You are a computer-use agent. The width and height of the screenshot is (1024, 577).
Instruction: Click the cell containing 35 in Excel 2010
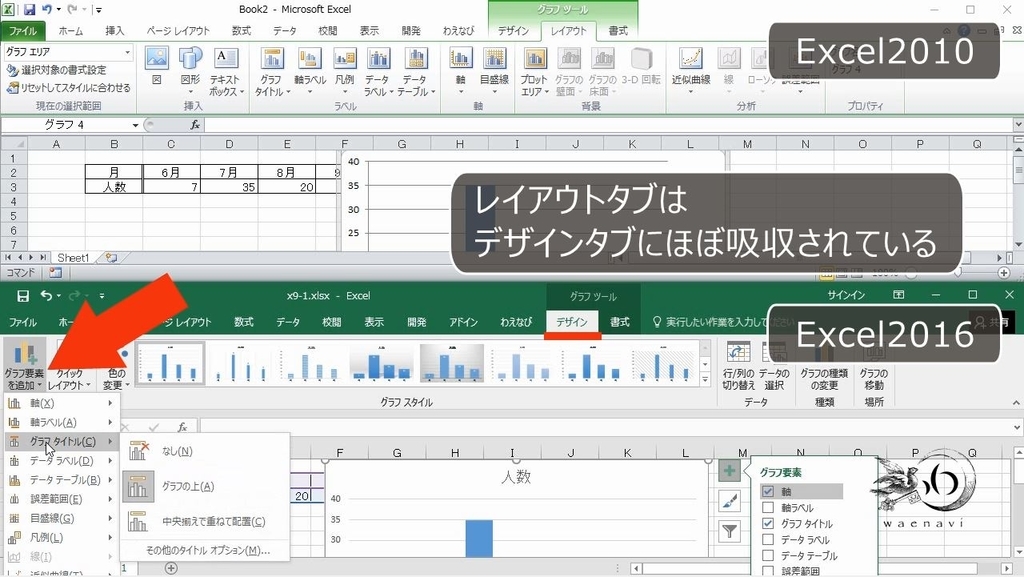(x=229, y=187)
